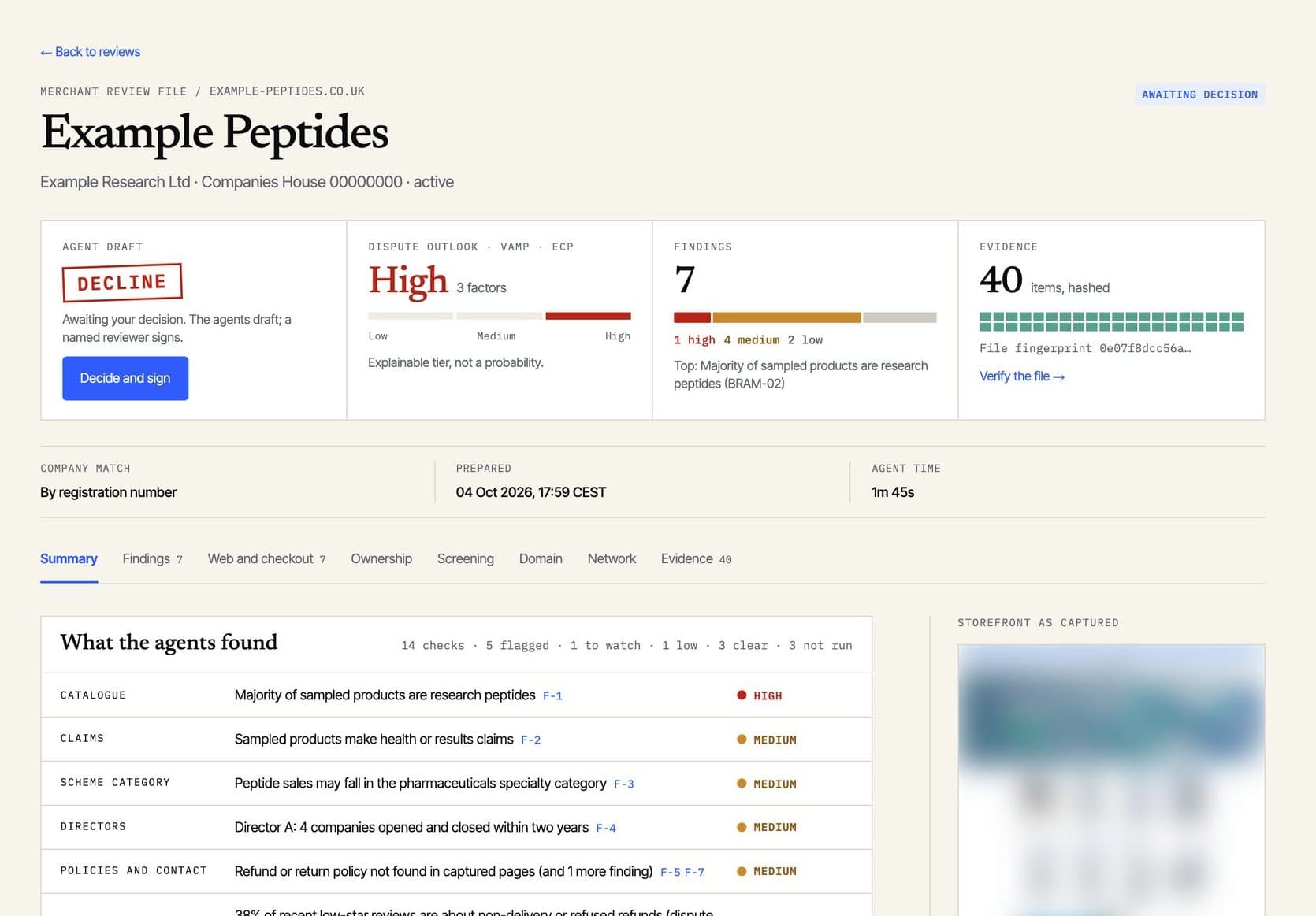Viewport: 1316px width, 916px height.
Task: Click the green hashed evidence blocks grid
Action: click(1111, 321)
